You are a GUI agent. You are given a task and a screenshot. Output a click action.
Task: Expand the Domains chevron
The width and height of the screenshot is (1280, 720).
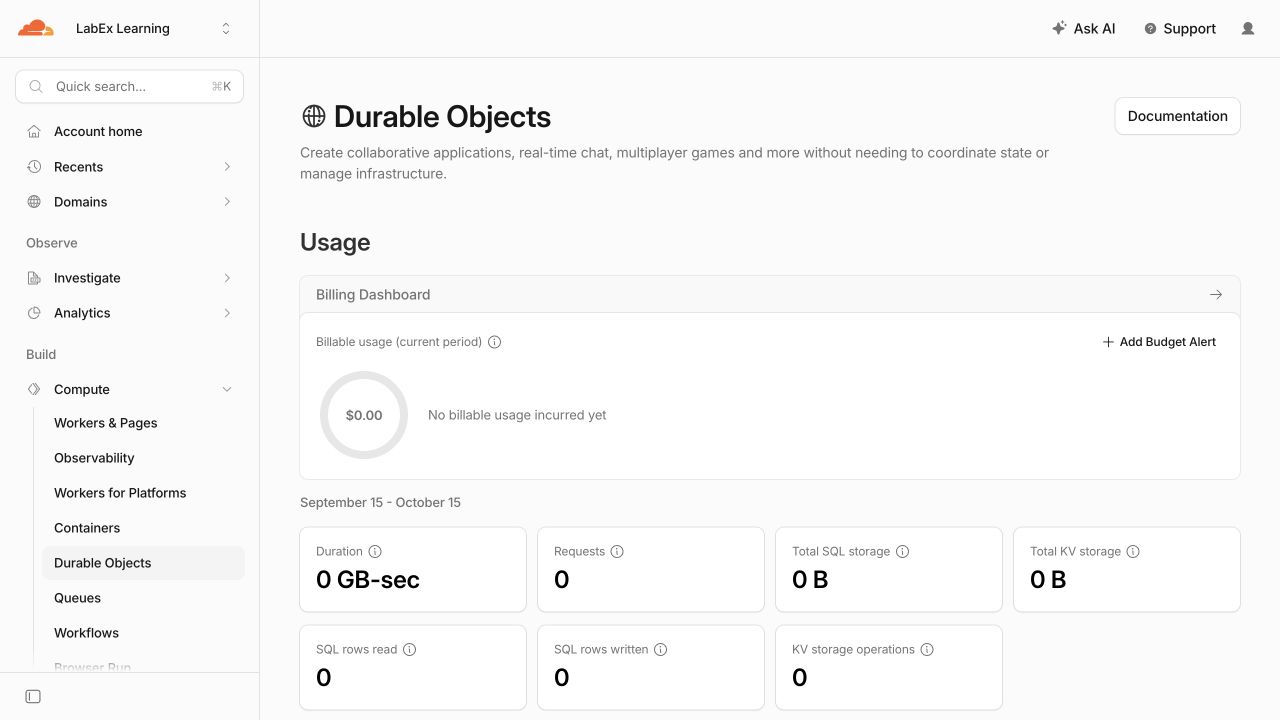[x=227, y=202]
